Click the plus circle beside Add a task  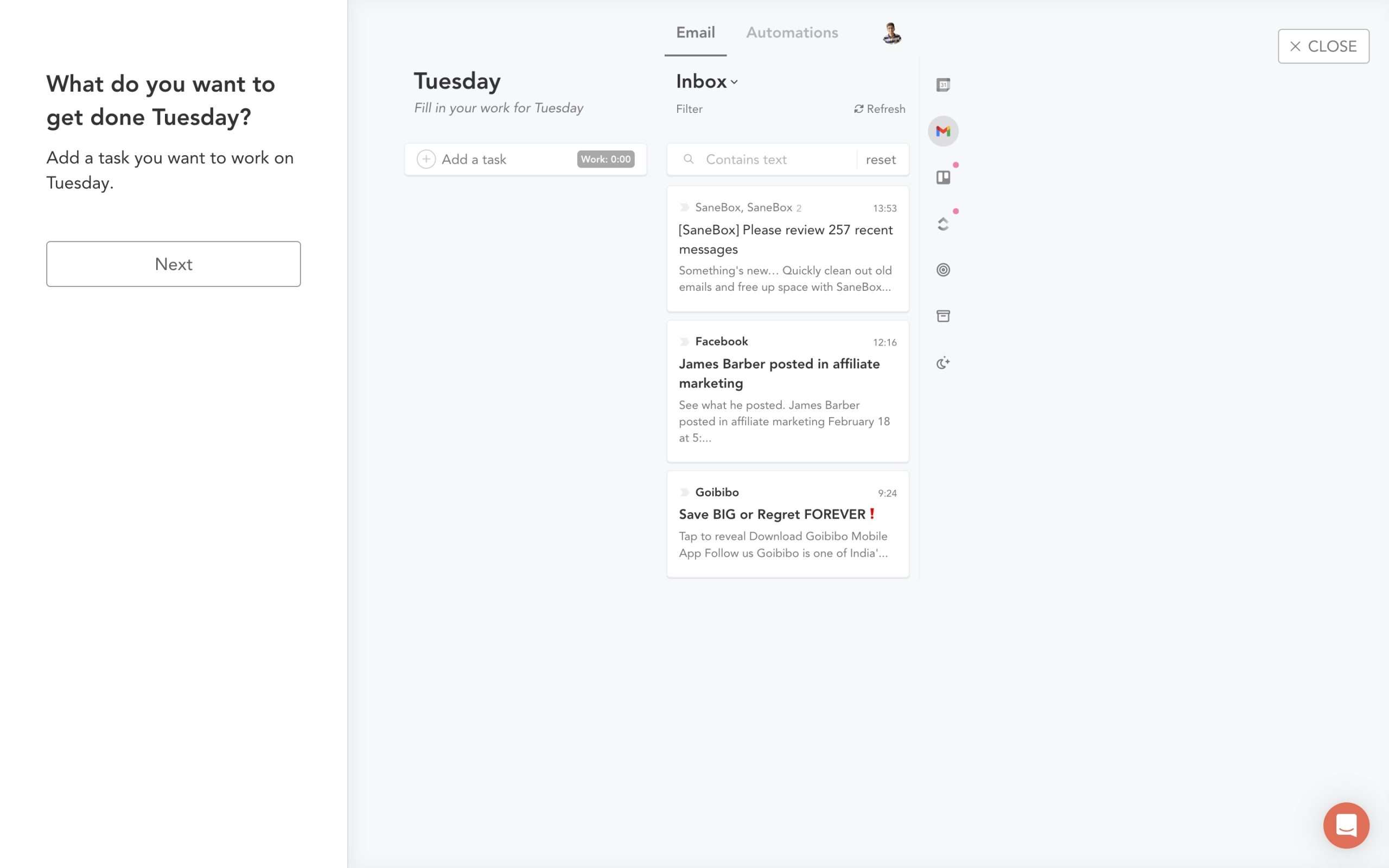click(426, 159)
